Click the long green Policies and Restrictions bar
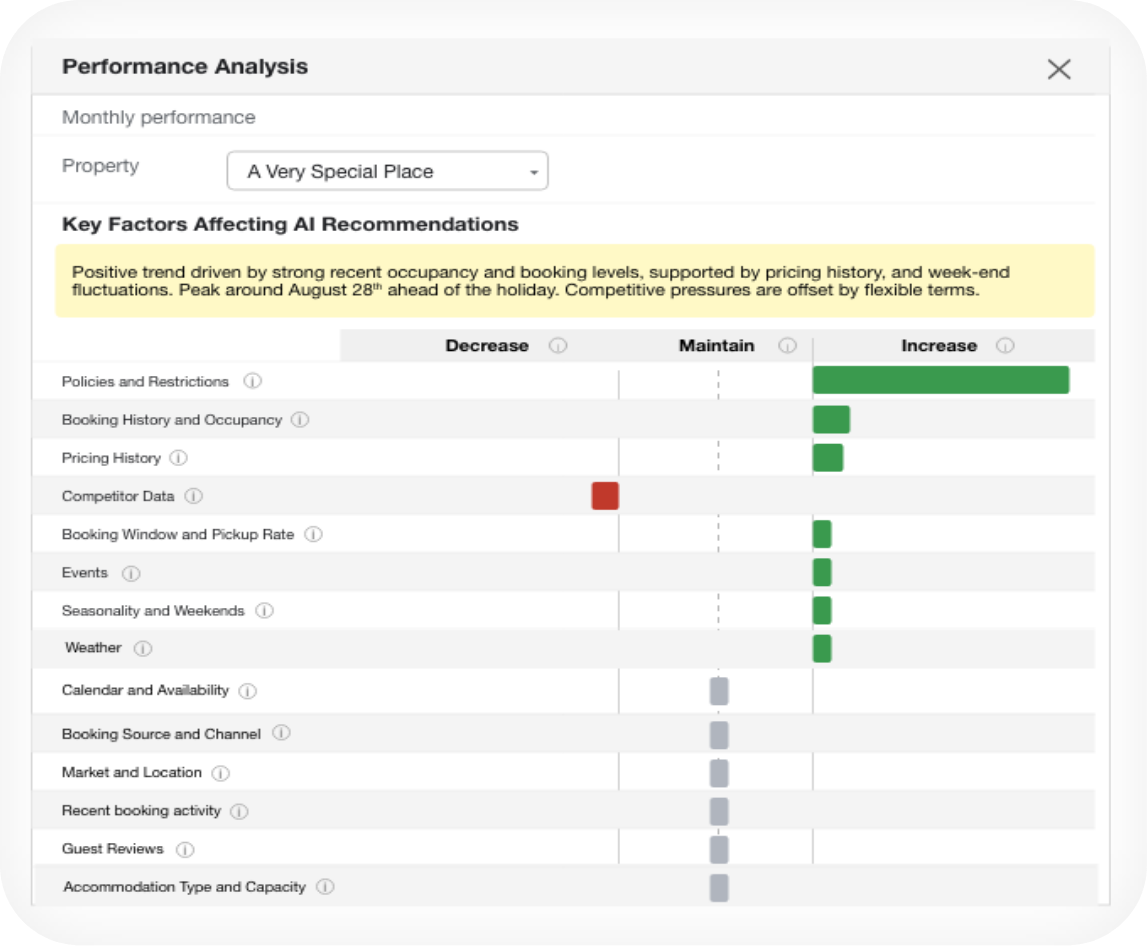 click(941, 380)
